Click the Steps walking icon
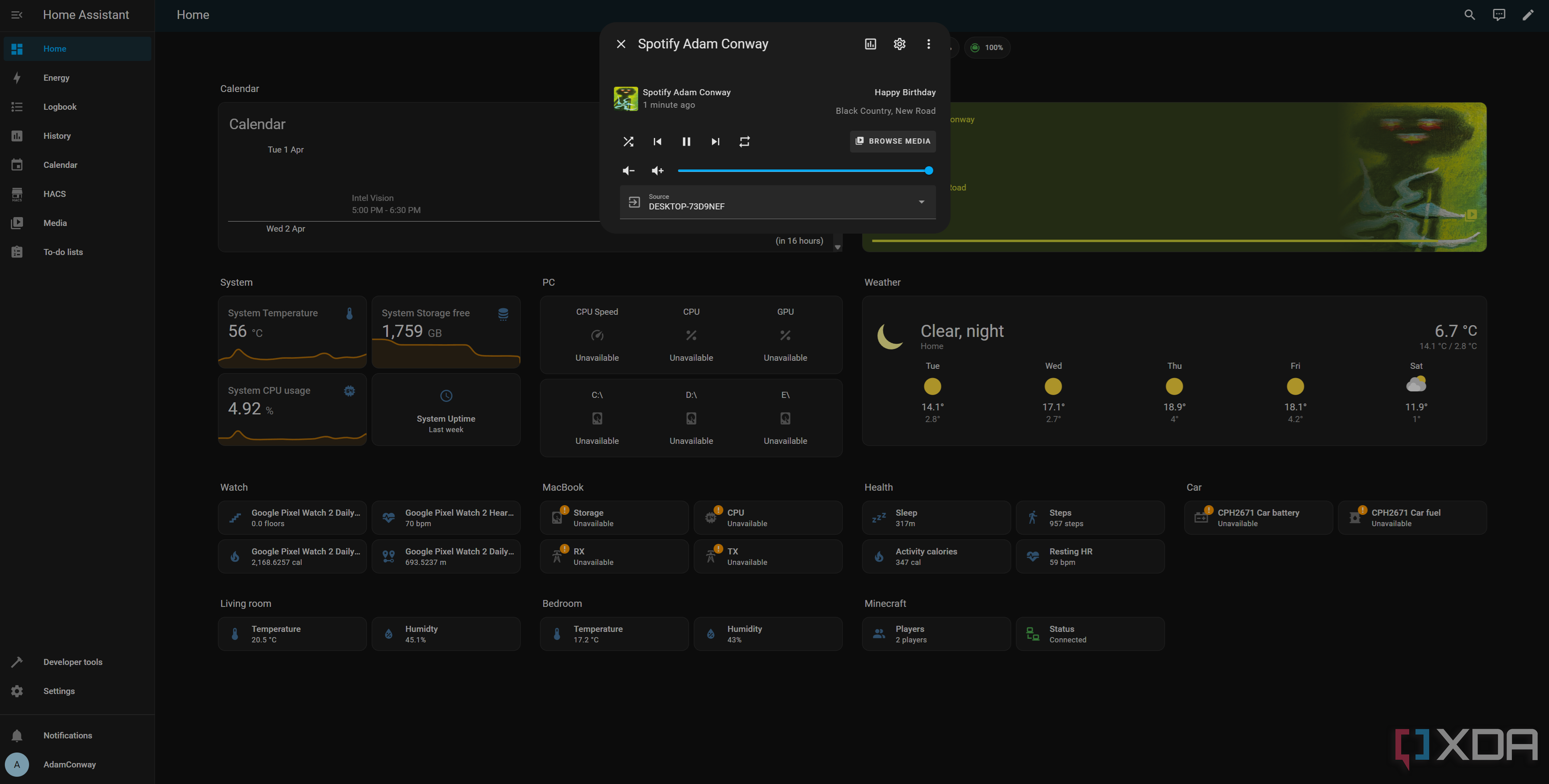Viewport: 1549px width, 784px height. pos(1032,518)
